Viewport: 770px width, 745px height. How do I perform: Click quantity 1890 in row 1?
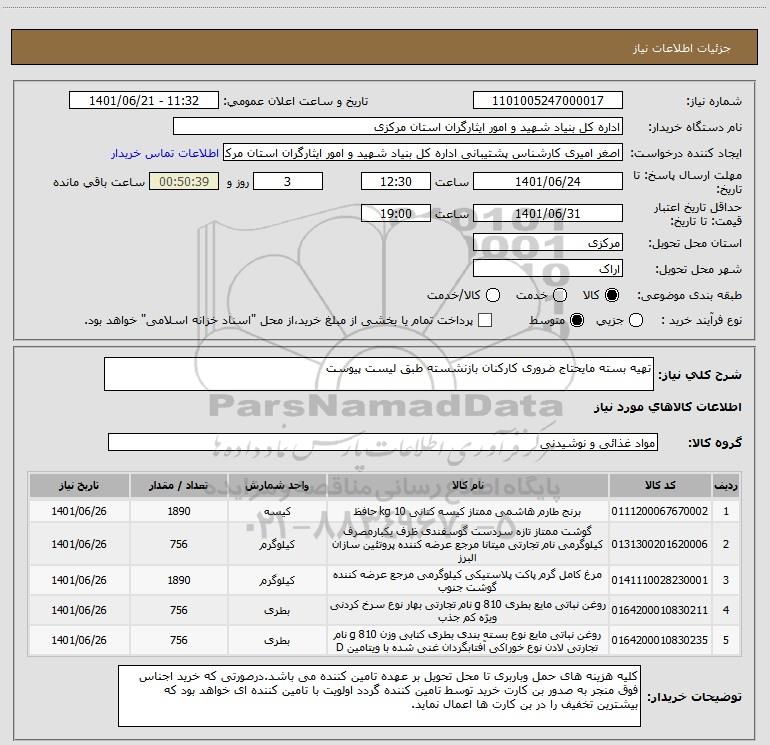[179, 511]
